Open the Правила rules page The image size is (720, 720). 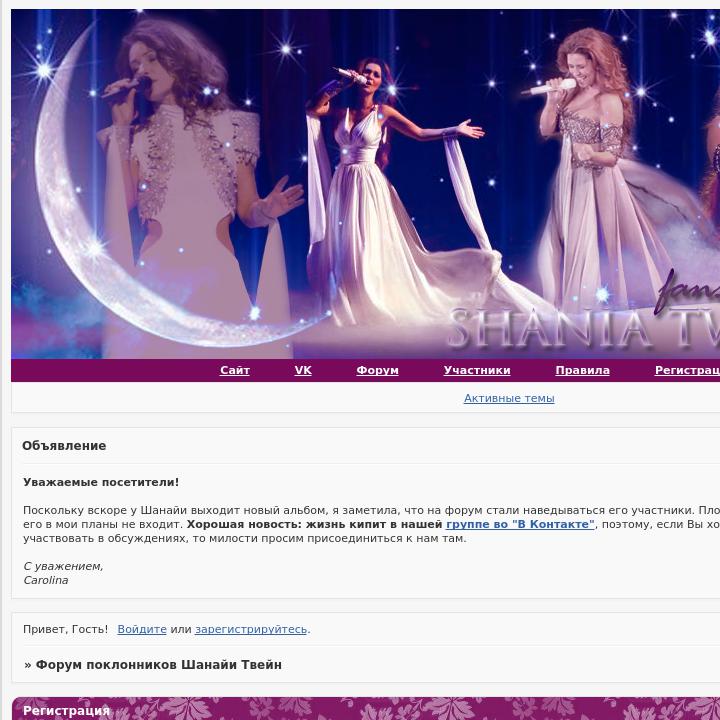point(583,370)
